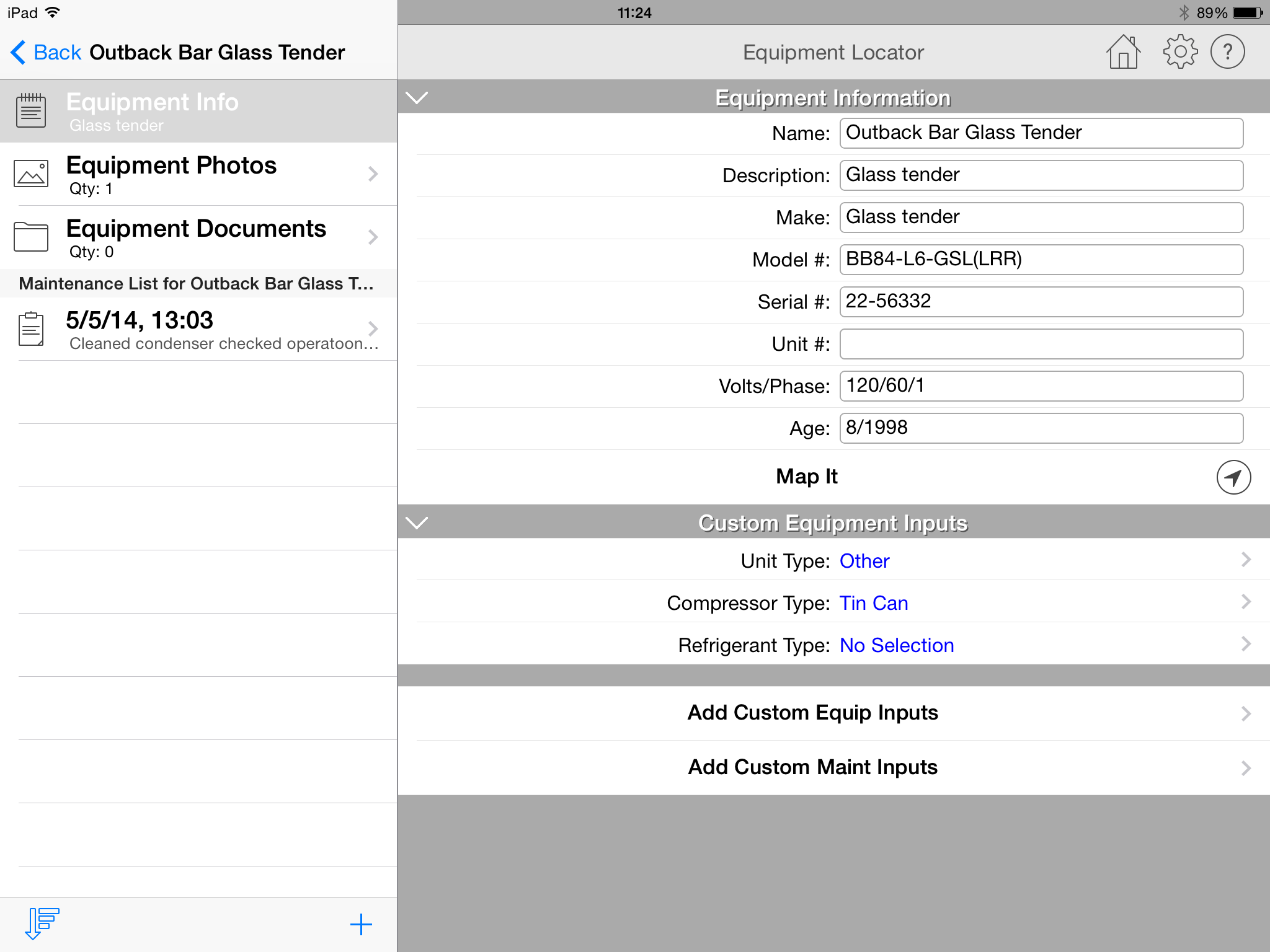Edit the Volts/Phase field

pos(1041,386)
